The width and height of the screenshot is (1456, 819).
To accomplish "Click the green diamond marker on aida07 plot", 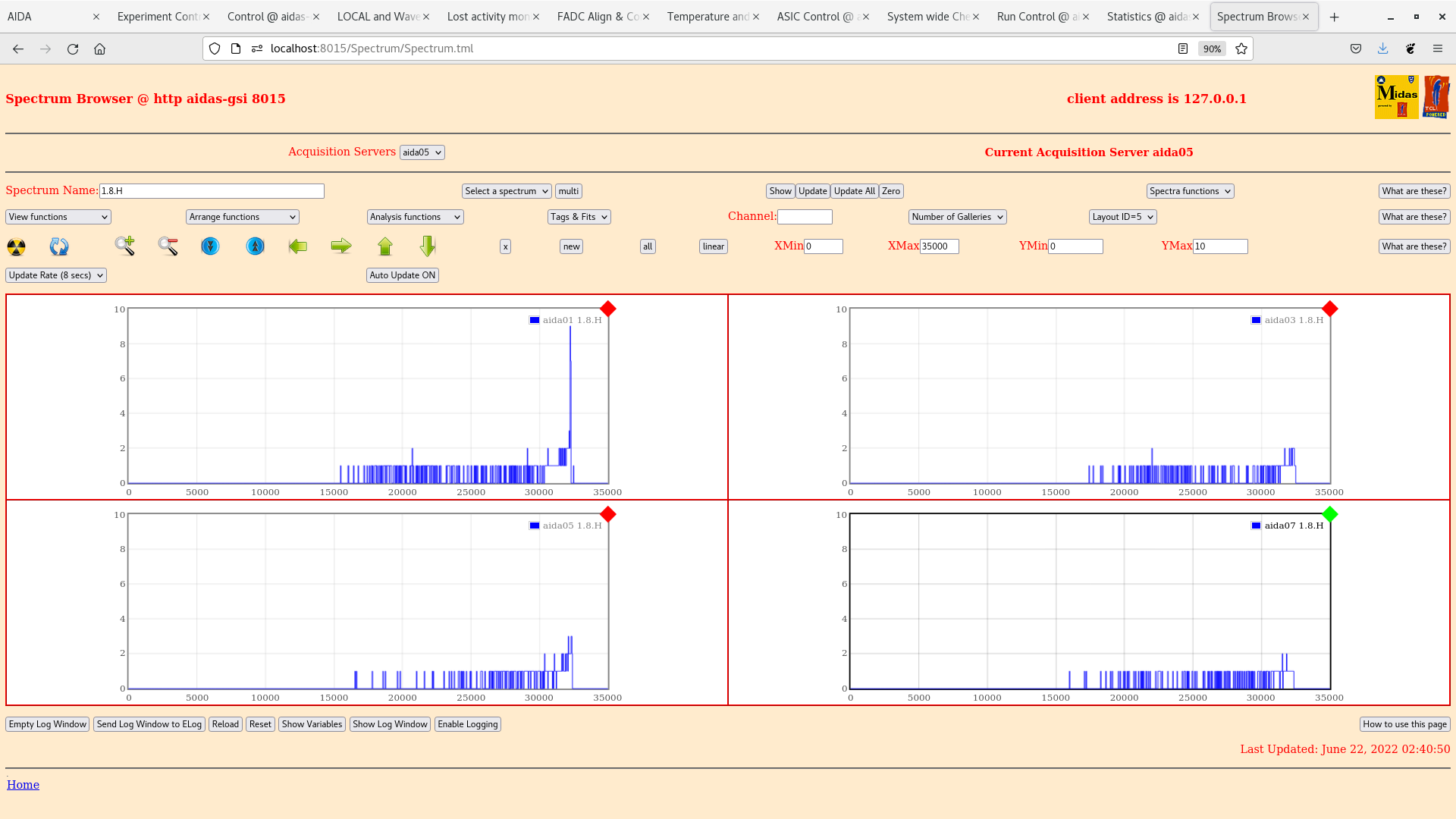I will (x=1330, y=514).
